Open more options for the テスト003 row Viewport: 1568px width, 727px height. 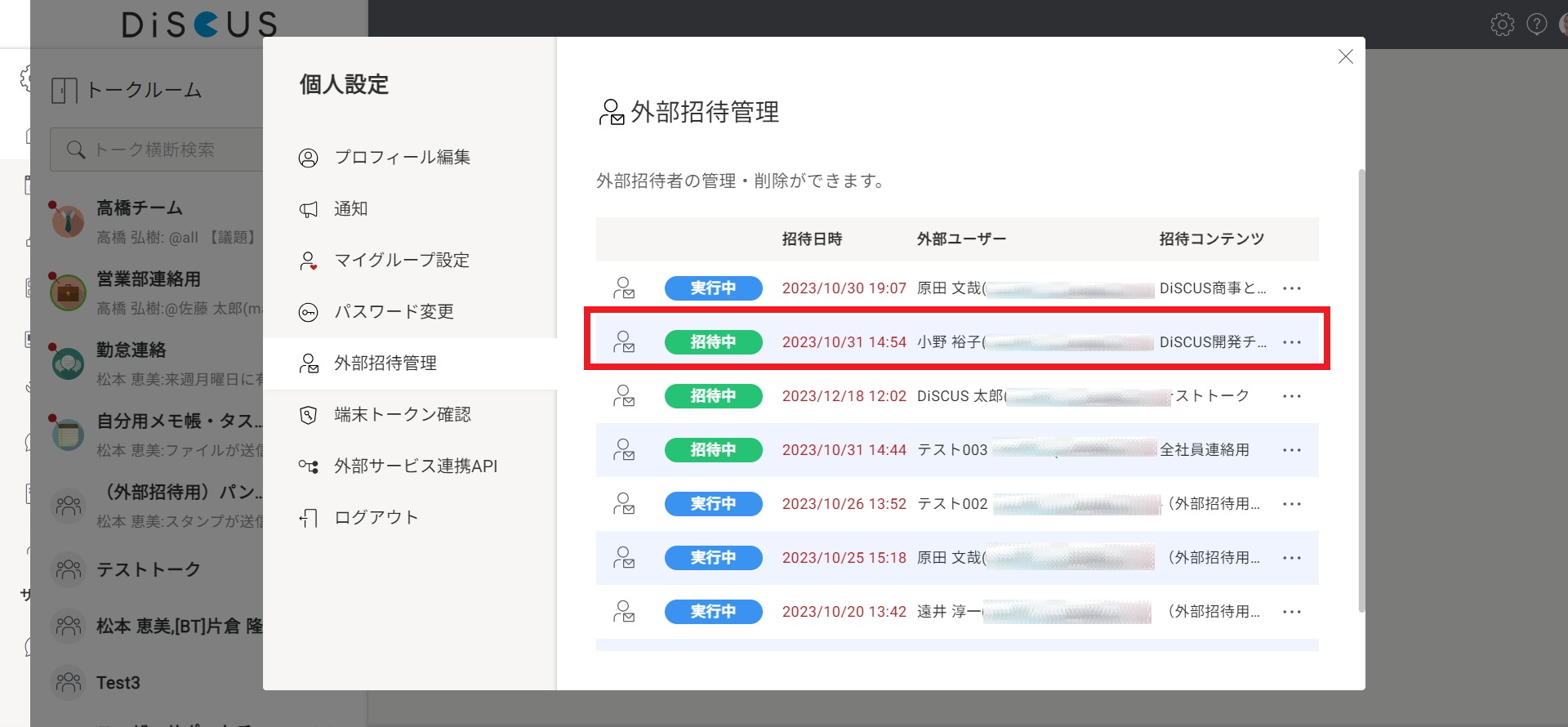[1292, 450]
